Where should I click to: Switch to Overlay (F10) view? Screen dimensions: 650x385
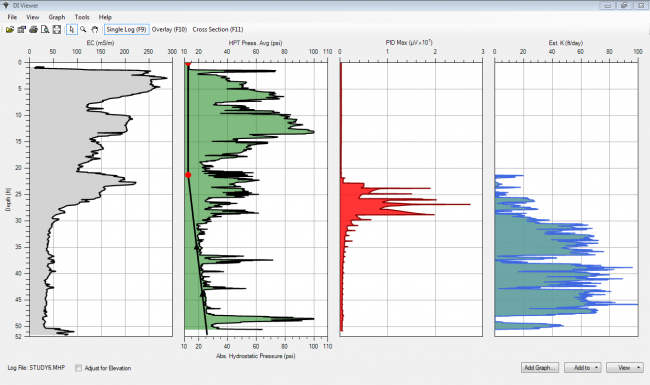tap(169, 29)
